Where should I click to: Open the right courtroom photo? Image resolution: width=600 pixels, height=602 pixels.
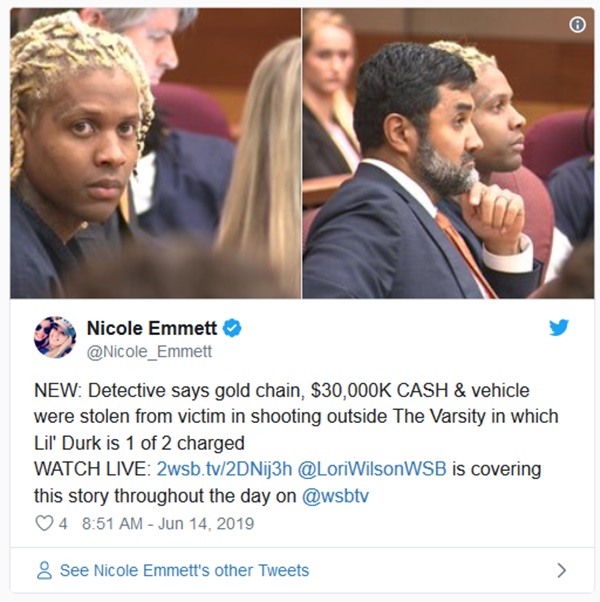point(448,153)
